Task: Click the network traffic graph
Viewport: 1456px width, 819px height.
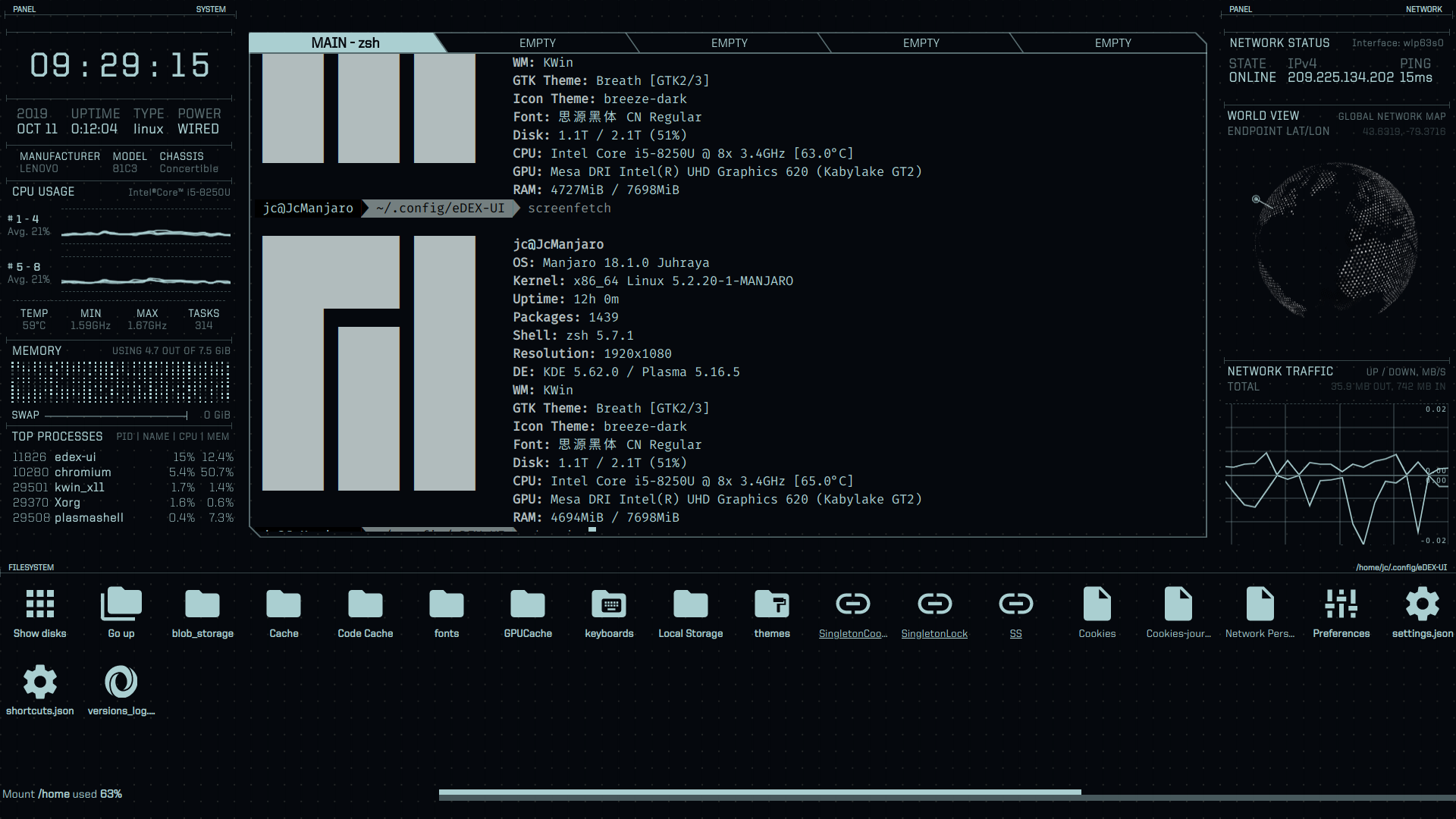Action: [x=1336, y=474]
